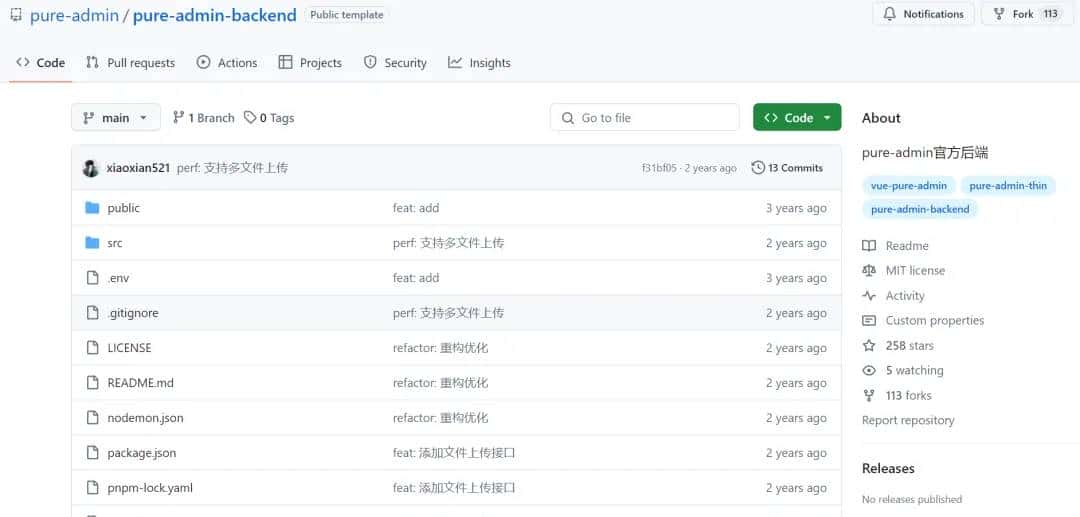
Task: Click the Public template label
Action: [346, 14]
